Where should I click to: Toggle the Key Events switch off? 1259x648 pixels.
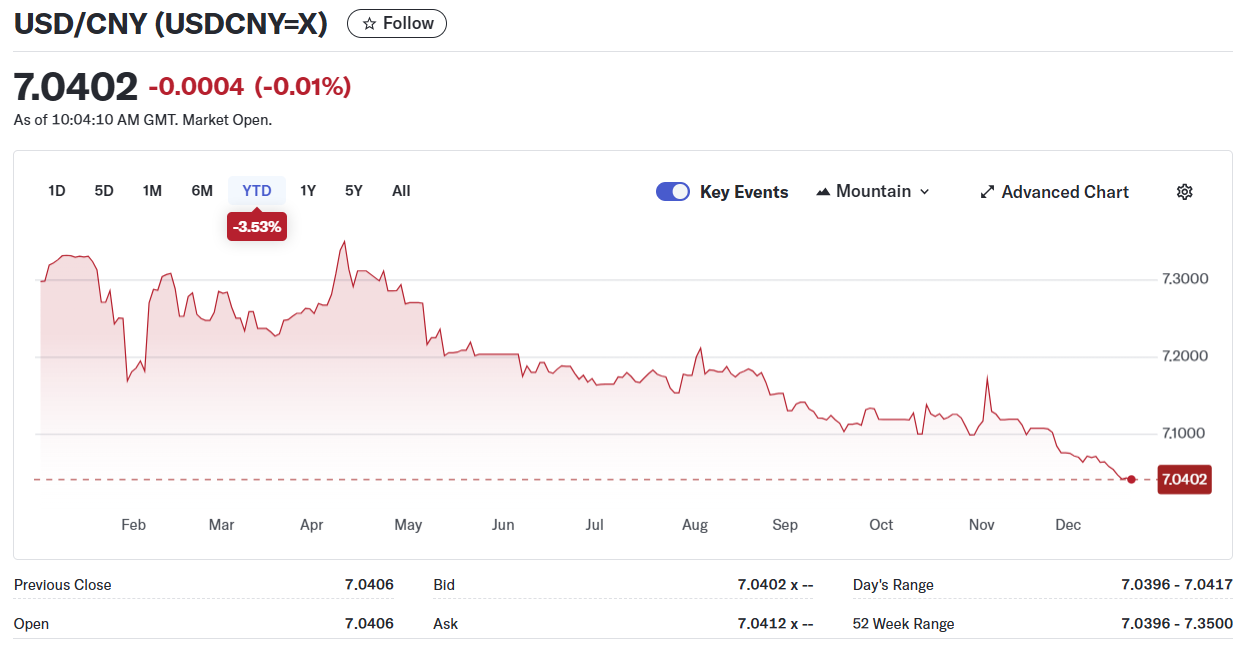click(672, 192)
